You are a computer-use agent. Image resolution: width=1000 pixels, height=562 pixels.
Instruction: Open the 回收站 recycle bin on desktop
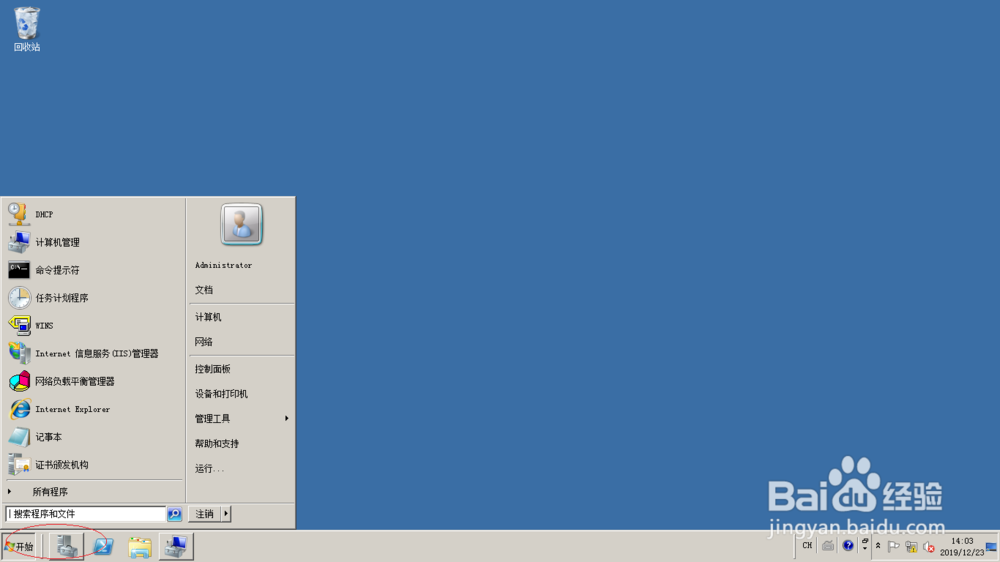click(x=27, y=29)
